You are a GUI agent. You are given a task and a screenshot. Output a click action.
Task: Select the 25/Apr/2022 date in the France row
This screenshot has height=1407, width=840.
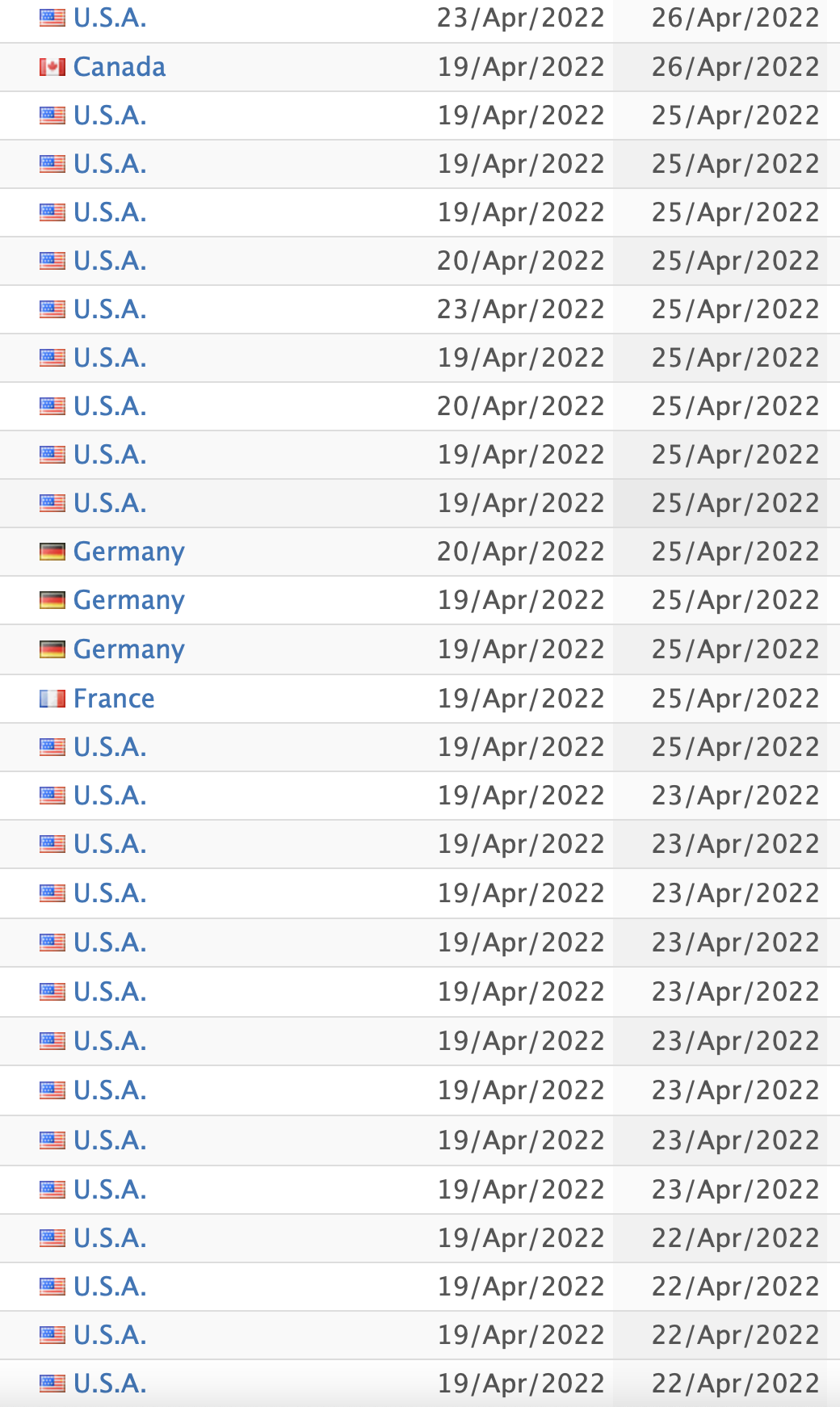click(736, 699)
